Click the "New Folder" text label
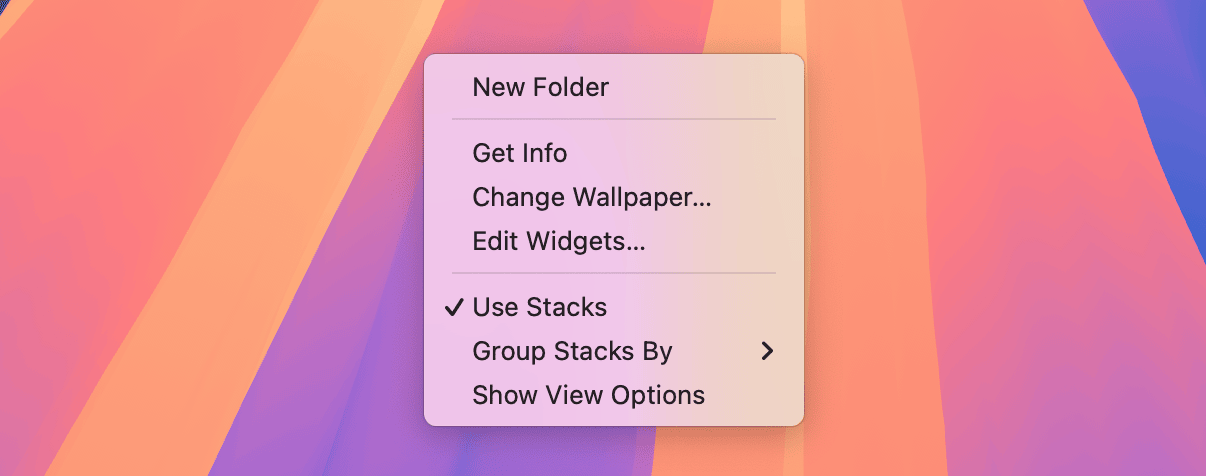 click(541, 88)
